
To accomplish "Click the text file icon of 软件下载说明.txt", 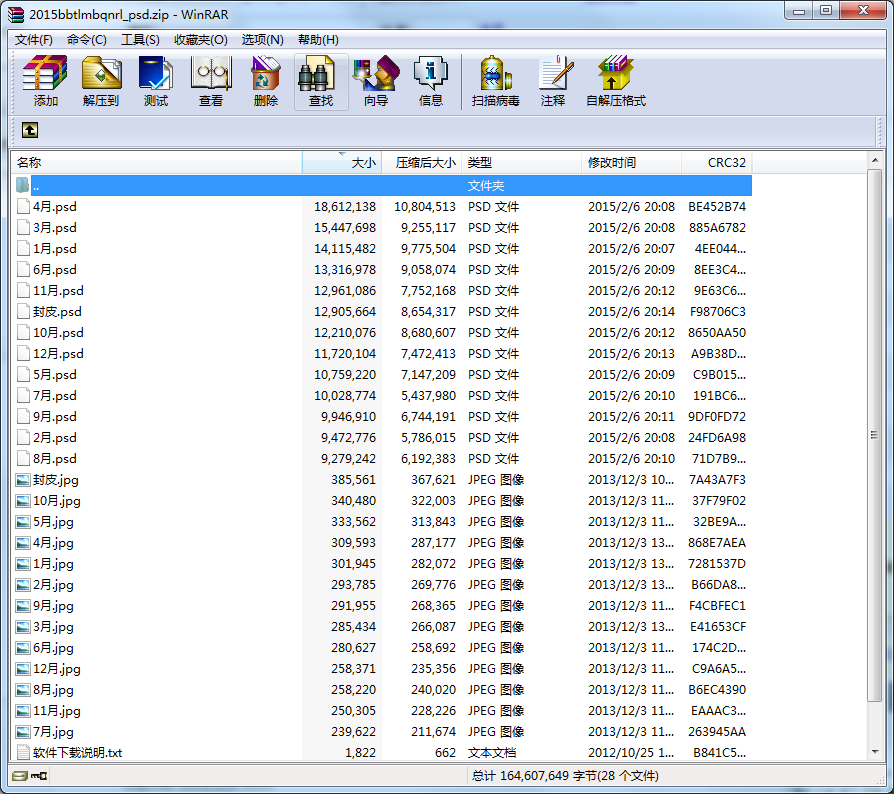I will pyautogui.click(x=23, y=752).
